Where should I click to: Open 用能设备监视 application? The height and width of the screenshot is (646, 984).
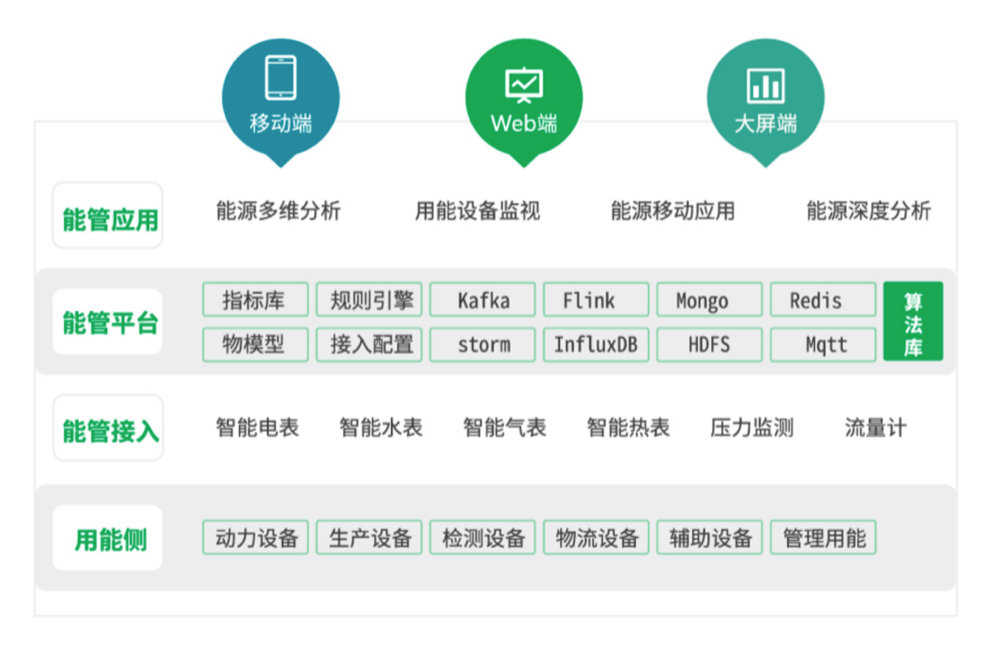(477, 210)
